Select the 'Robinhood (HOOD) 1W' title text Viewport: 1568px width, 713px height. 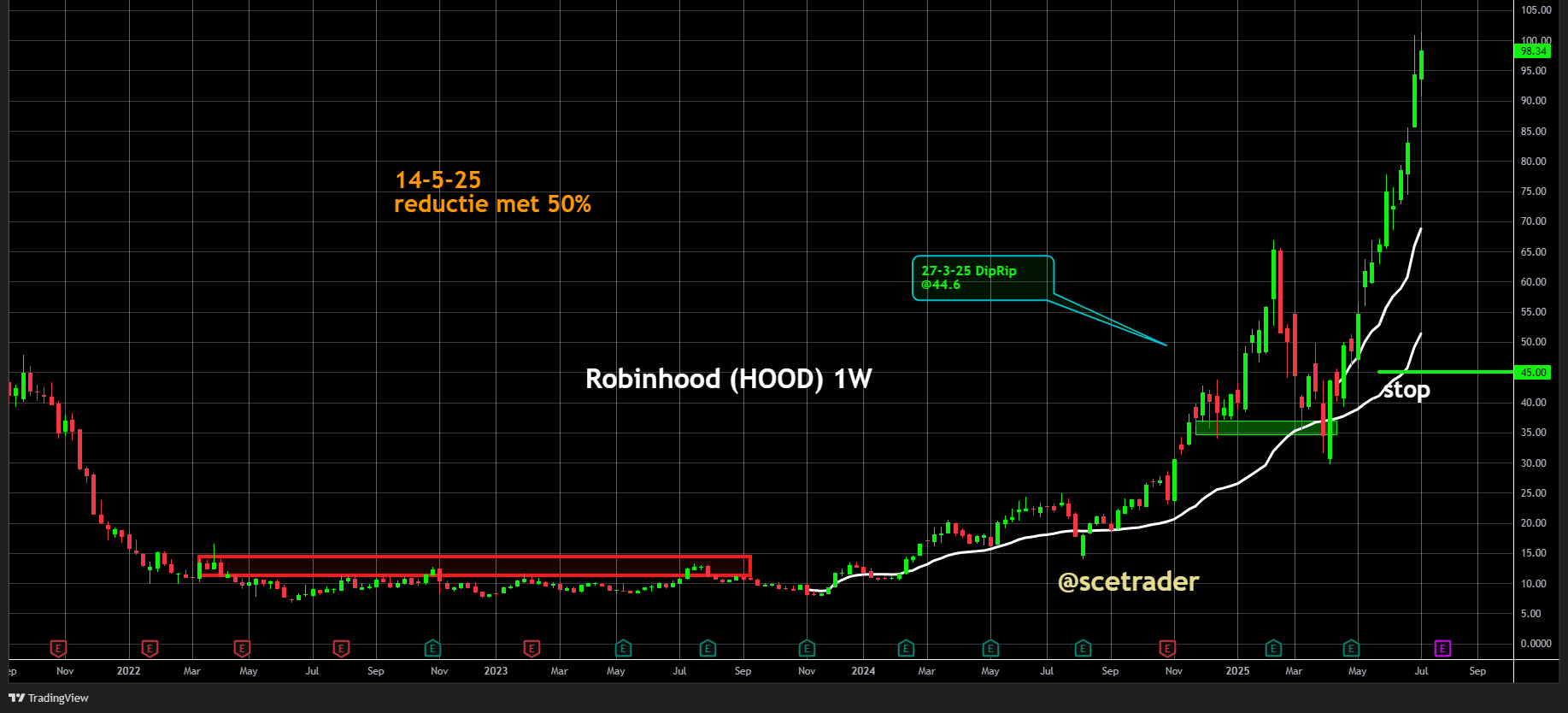point(728,380)
